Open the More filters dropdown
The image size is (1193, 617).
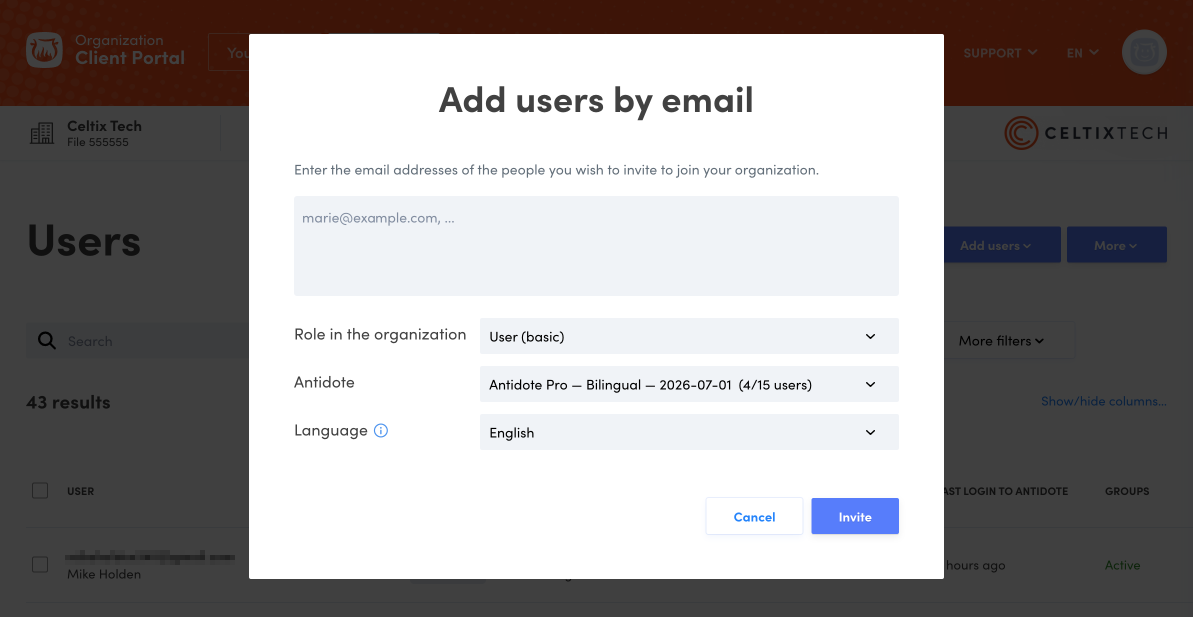(1001, 341)
